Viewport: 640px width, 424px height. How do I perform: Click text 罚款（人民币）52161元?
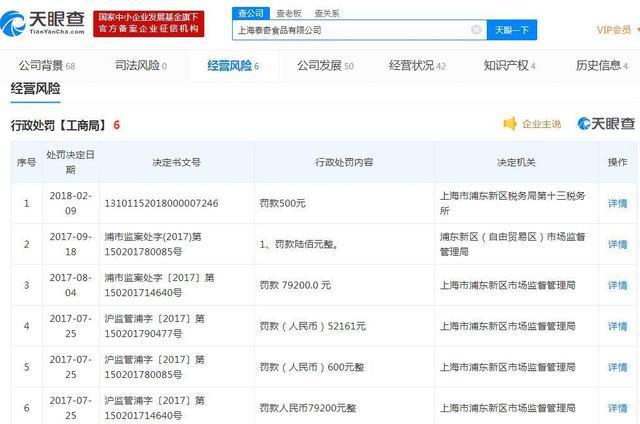pyautogui.click(x=313, y=326)
